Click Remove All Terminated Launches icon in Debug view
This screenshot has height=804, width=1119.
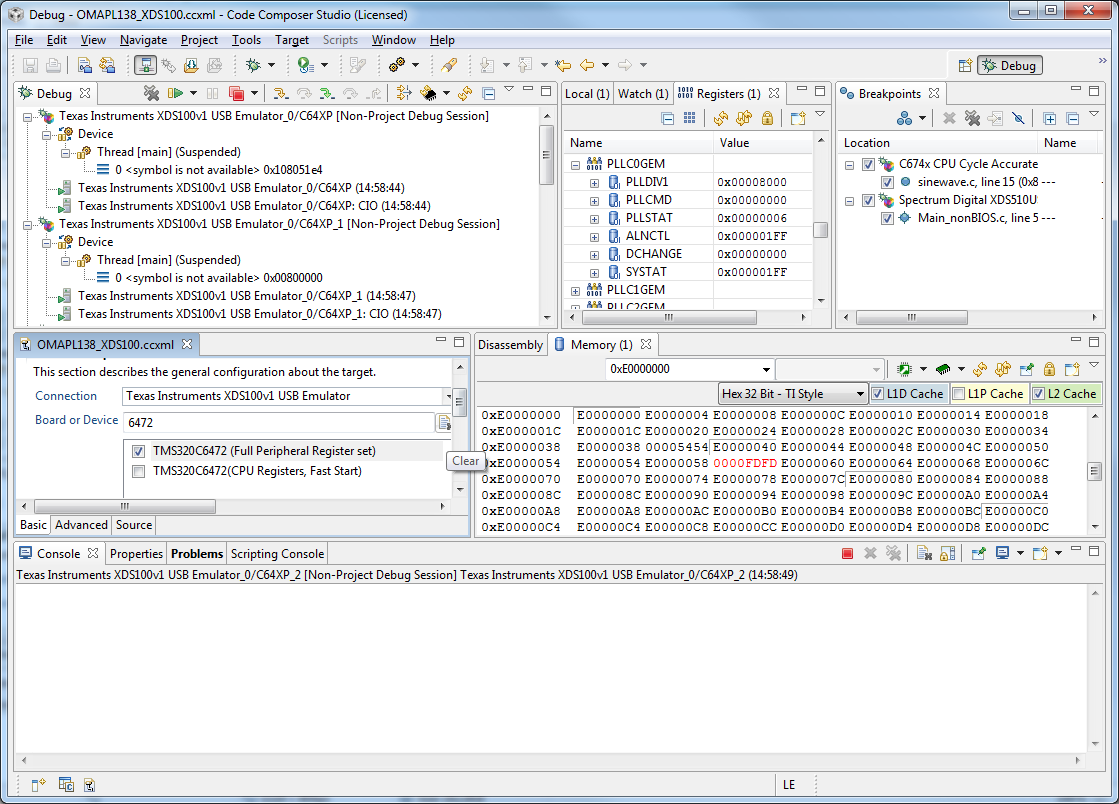coord(151,93)
